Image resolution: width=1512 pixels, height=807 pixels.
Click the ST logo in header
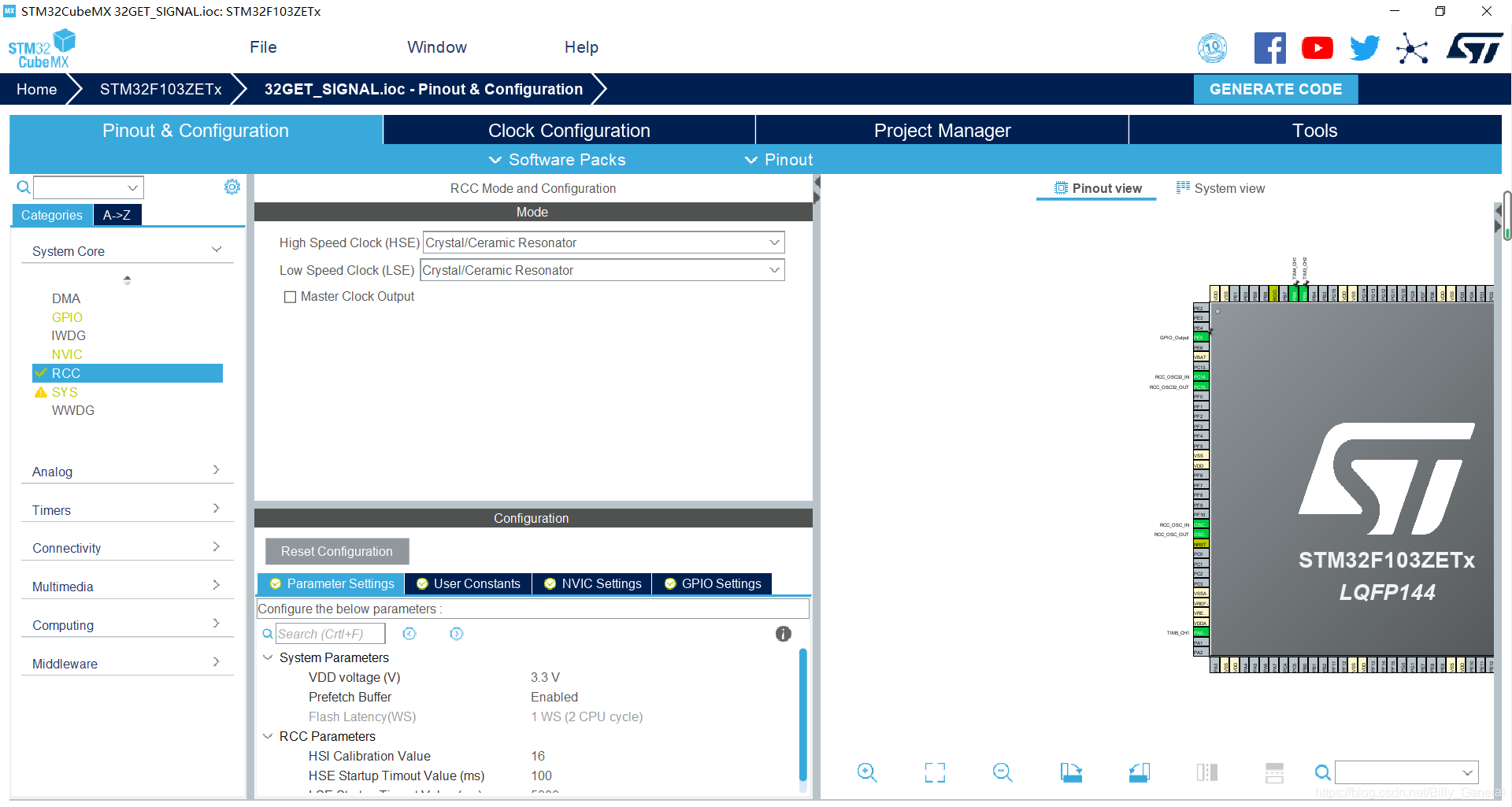point(1474,48)
